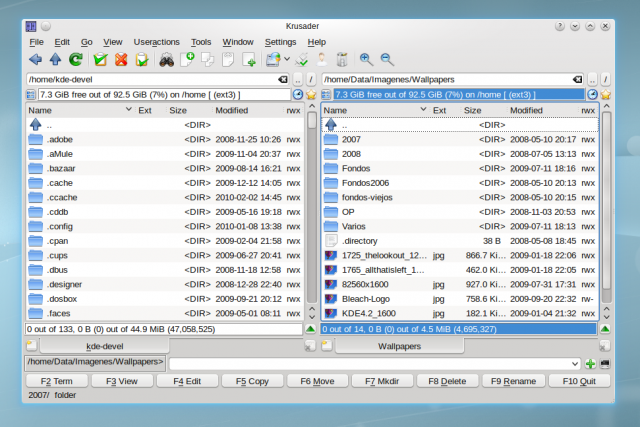Click the left panel vertical scrollbar

tap(311, 220)
